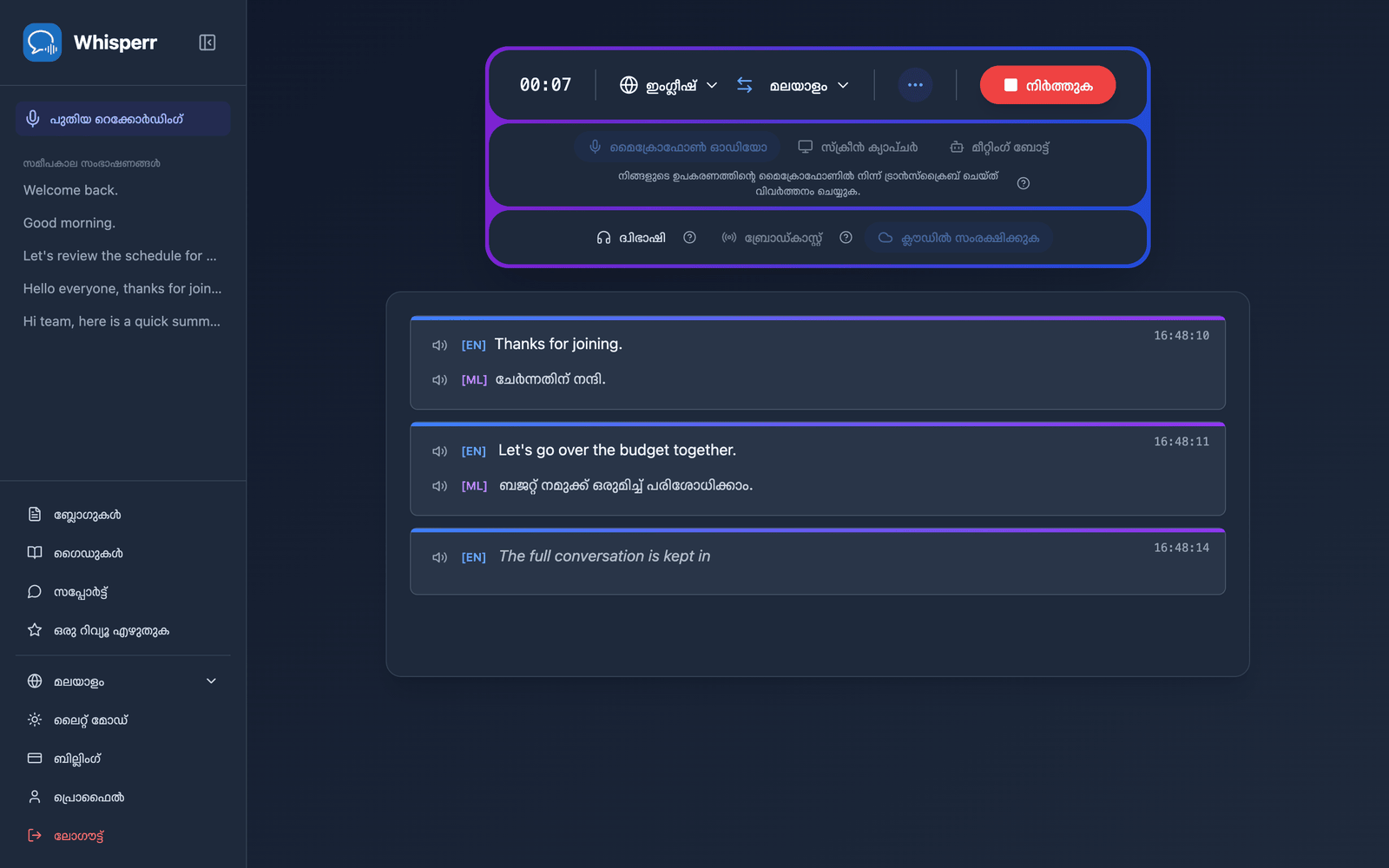This screenshot has width=1389, height=868.
Task: Play audio for 'Let's go over the budget together.'
Action: 439,451
